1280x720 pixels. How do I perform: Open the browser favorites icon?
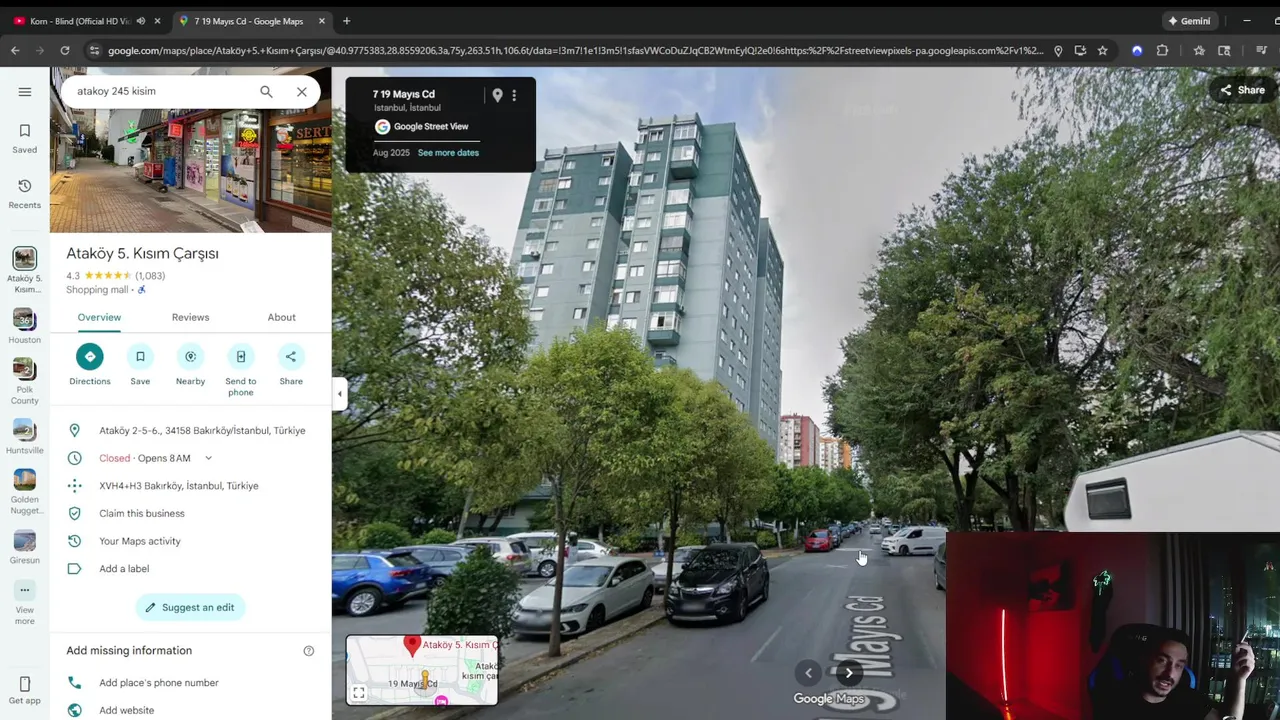click(1199, 50)
